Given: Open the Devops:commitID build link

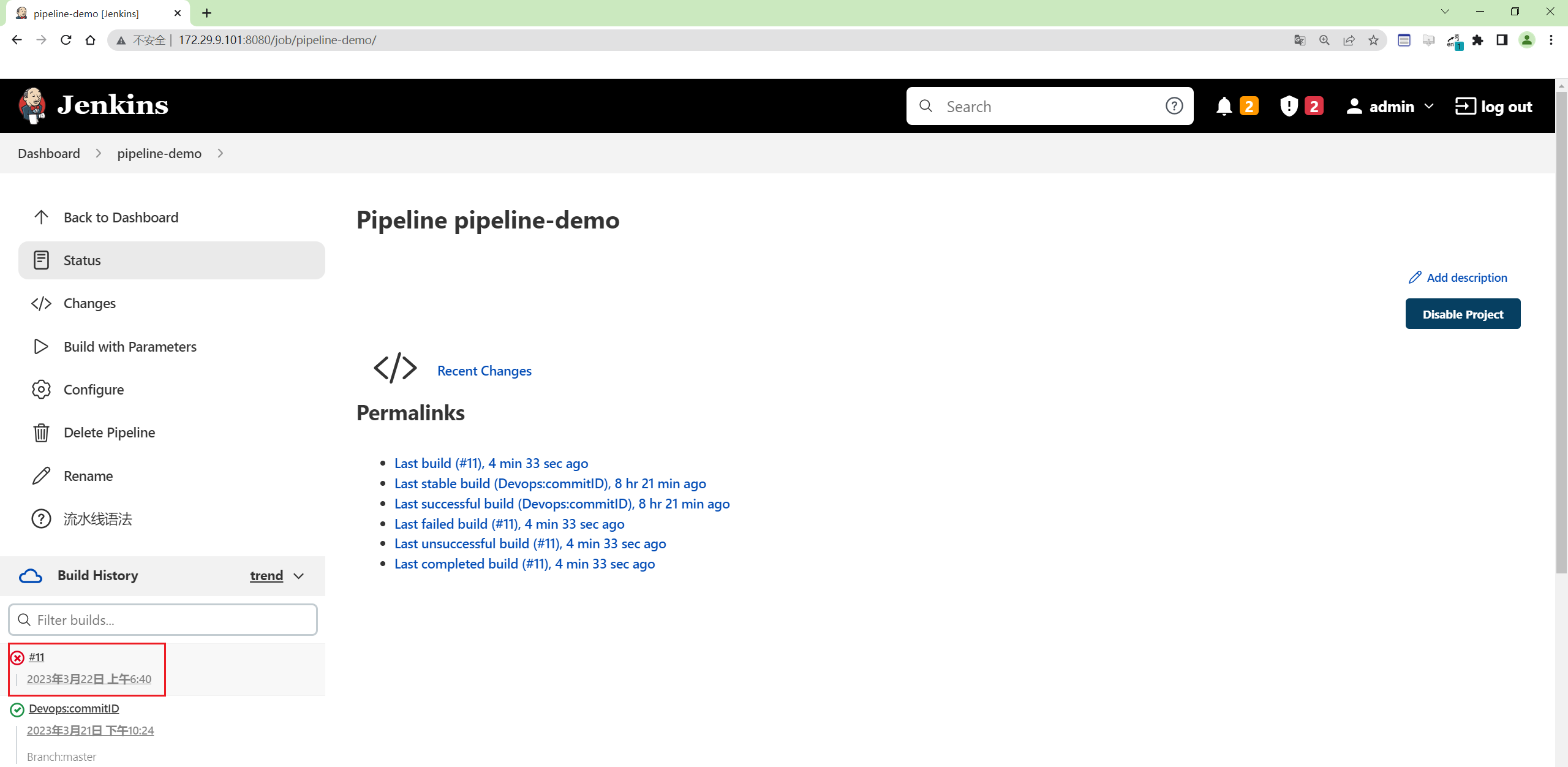Looking at the screenshot, I should (x=74, y=708).
